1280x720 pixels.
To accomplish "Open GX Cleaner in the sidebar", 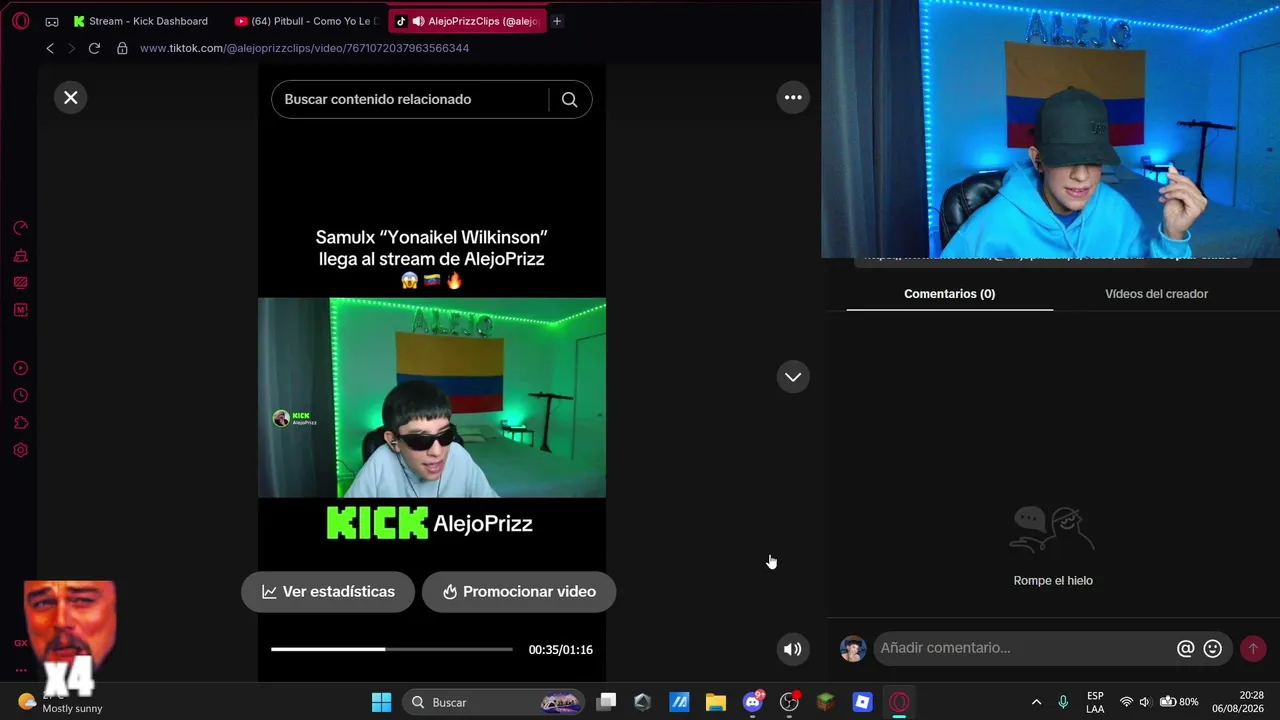I will point(20,255).
